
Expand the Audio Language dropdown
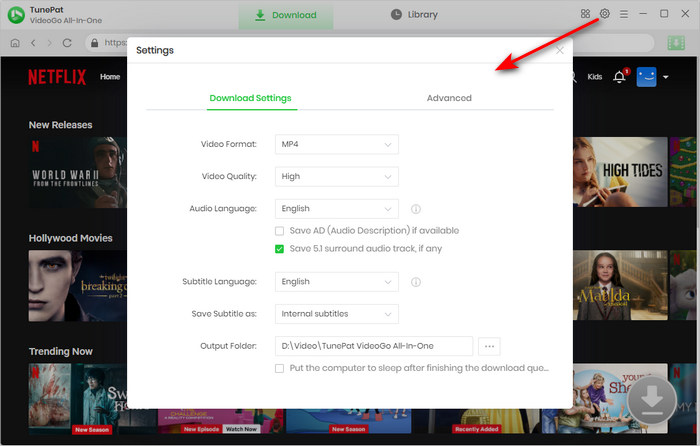pyautogui.click(x=337, y=209)
